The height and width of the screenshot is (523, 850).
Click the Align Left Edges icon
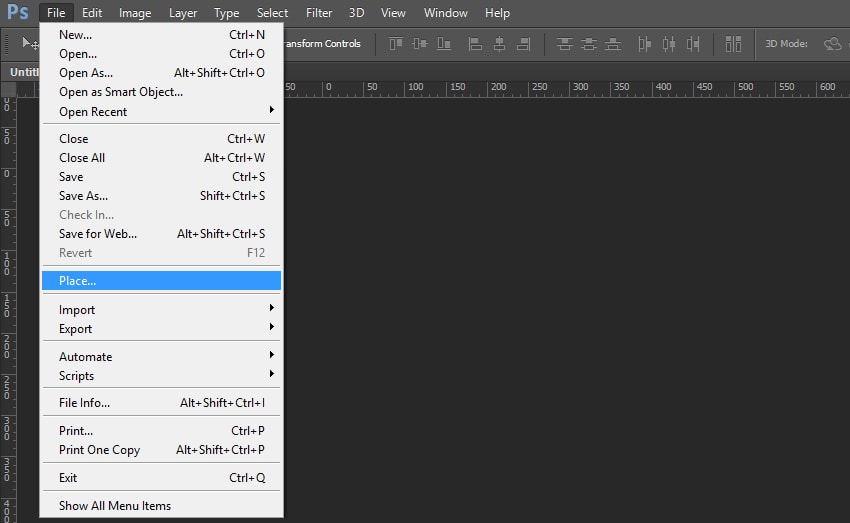coord(475,44)
